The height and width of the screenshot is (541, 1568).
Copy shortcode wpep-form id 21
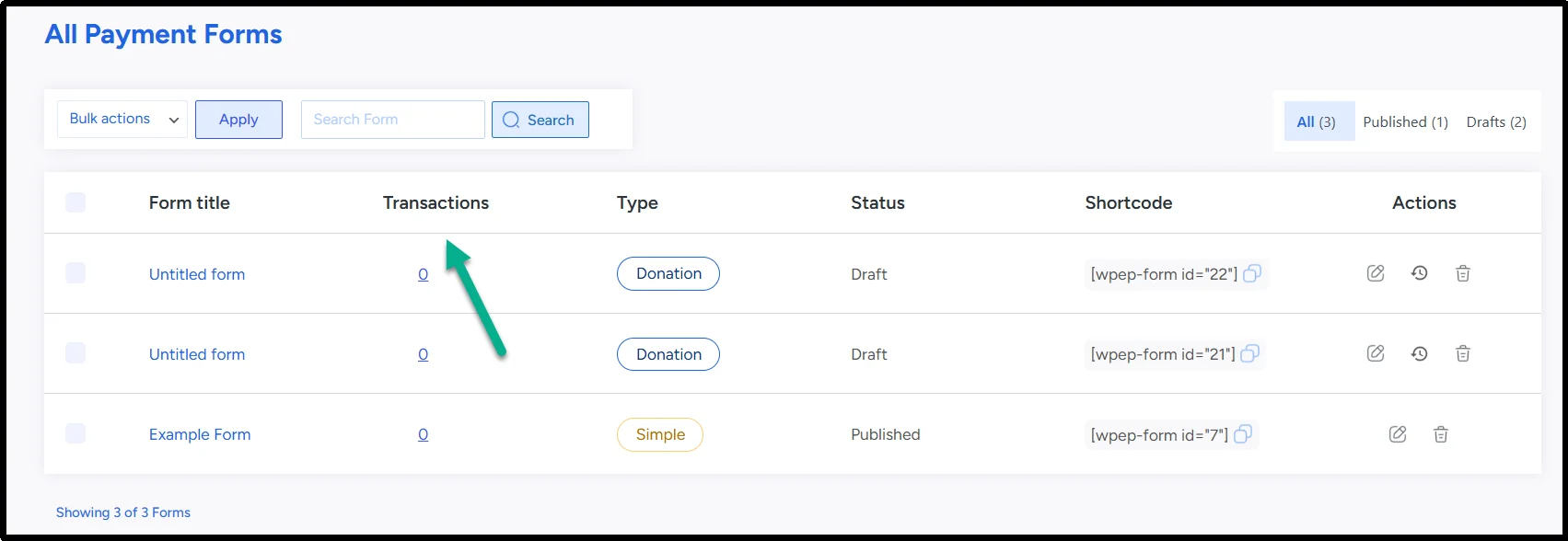[1249, 353]
